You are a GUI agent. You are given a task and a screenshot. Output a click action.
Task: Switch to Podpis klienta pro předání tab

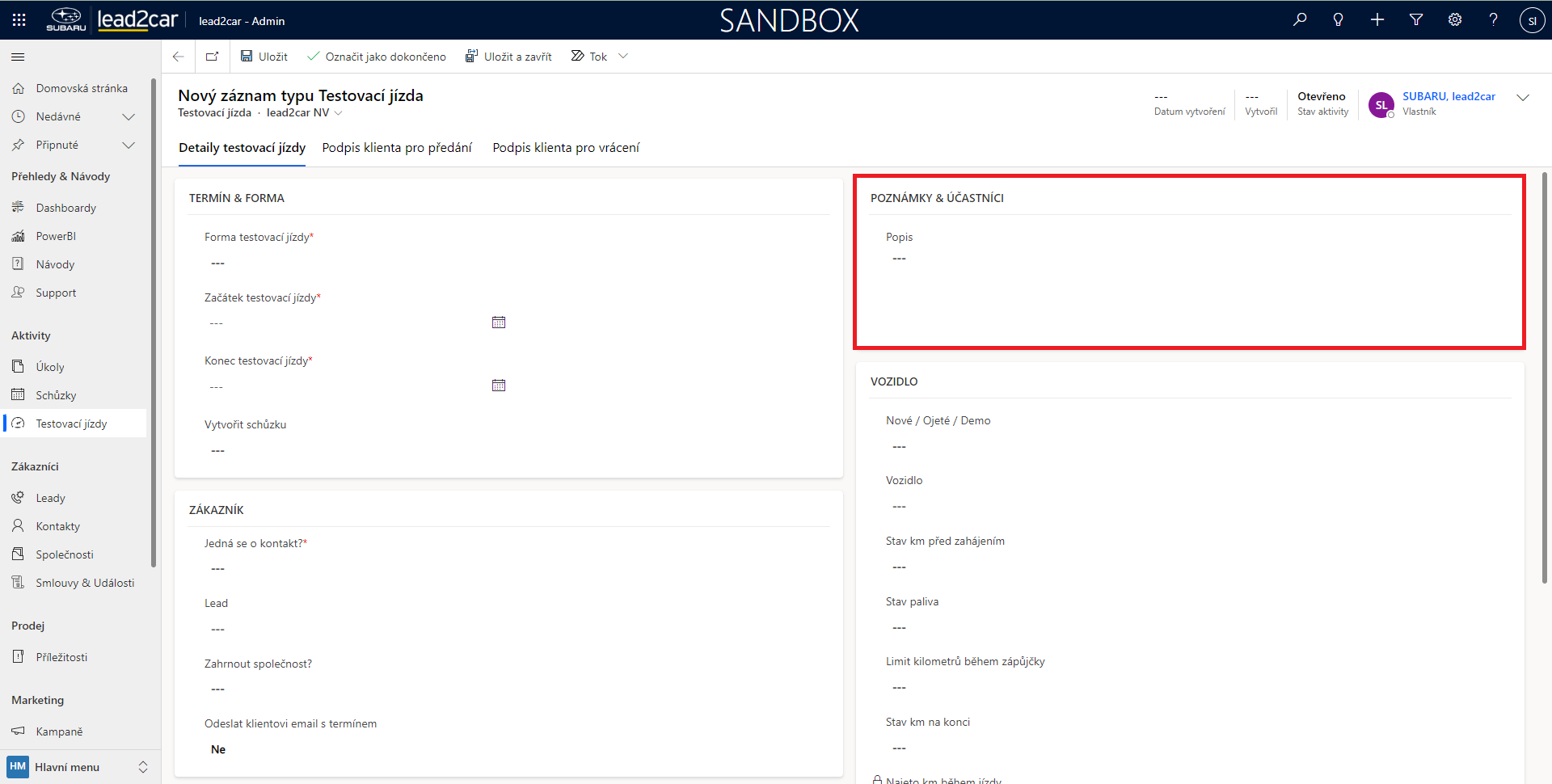[397, 148]
